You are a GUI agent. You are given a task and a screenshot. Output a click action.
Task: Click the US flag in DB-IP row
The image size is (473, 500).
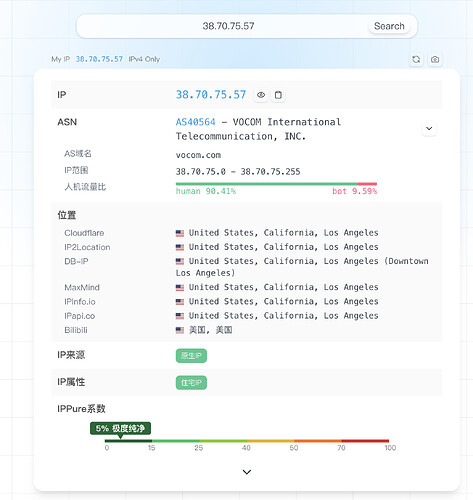(x=180, y=261)
